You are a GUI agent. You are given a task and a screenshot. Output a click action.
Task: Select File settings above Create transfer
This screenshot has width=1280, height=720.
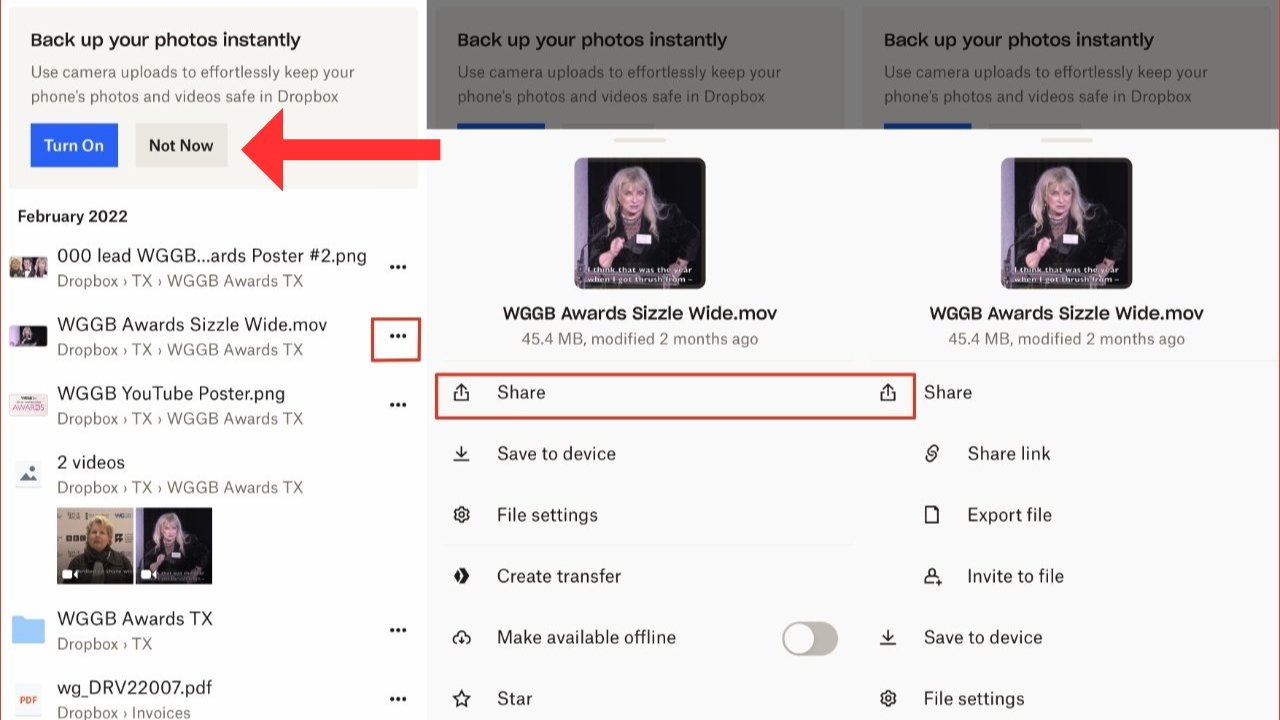tap(547, 515)
